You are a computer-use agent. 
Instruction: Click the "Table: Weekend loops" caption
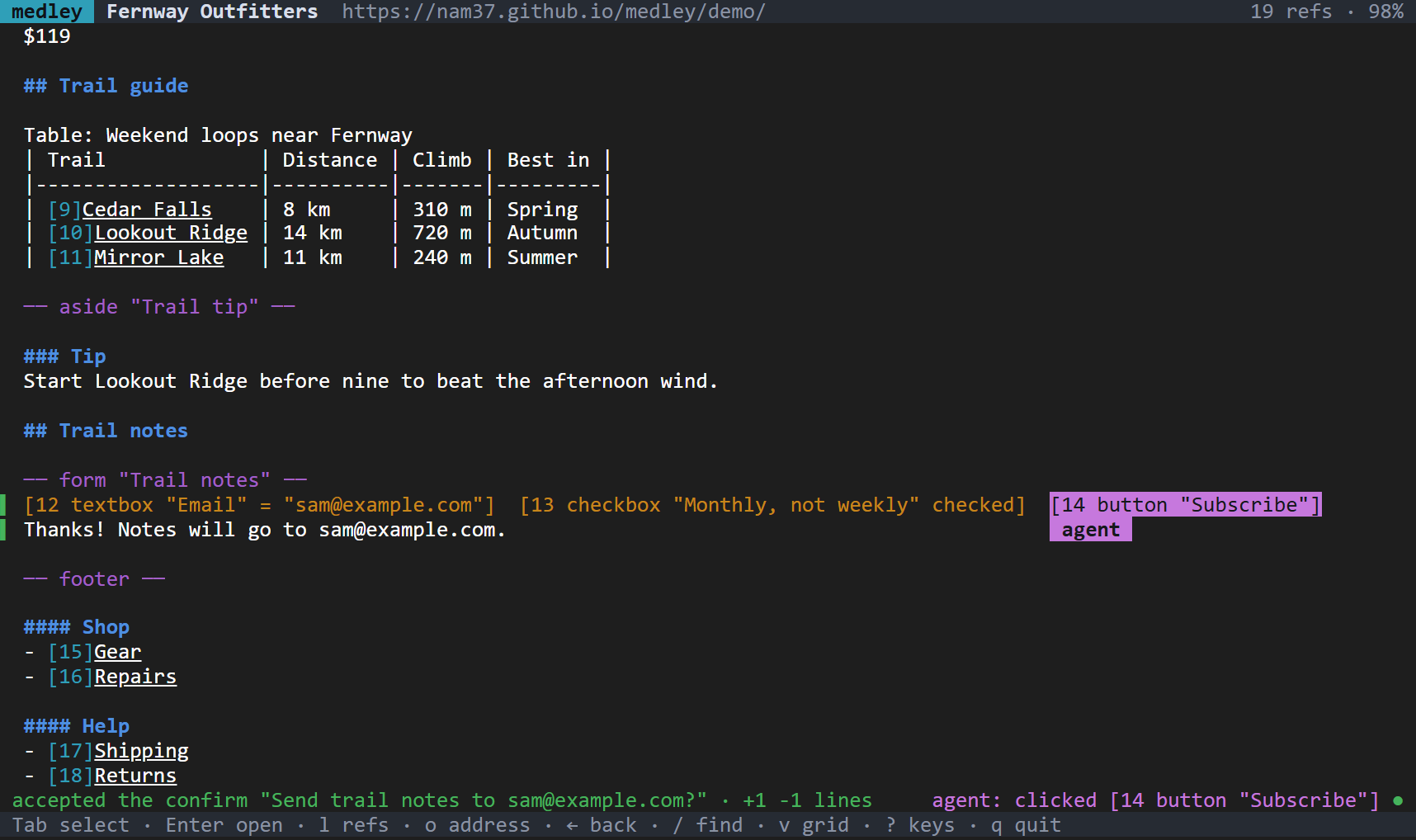218,135
